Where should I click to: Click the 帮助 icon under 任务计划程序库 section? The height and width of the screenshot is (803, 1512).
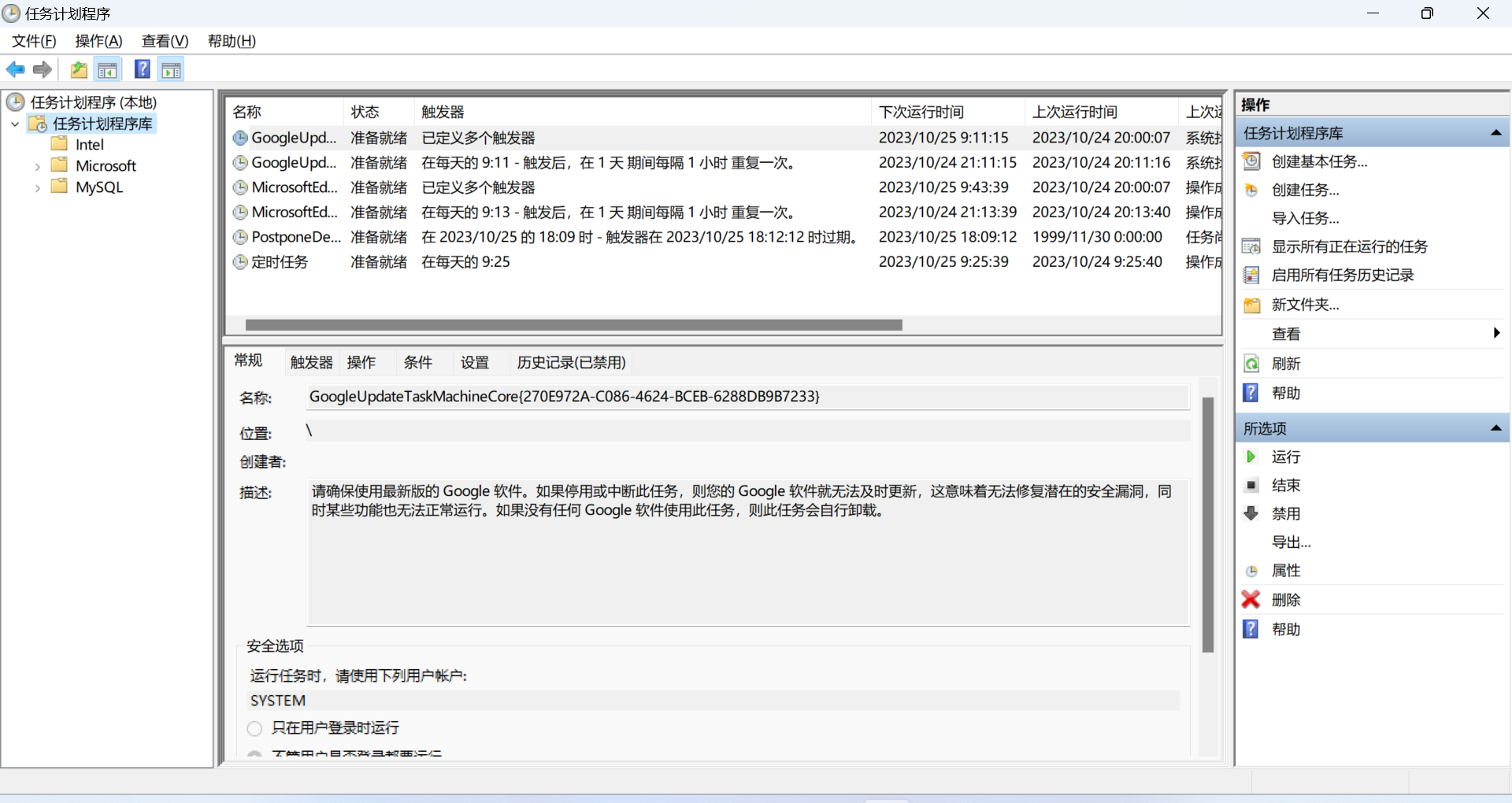click(x=1251, y=393)
